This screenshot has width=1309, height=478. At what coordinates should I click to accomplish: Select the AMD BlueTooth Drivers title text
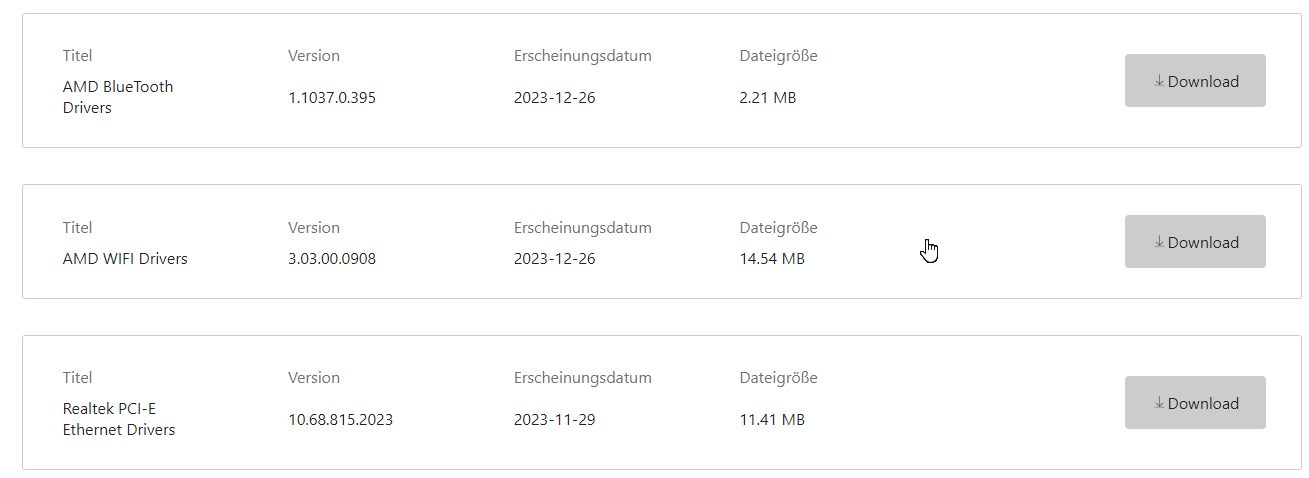click(117, 97)
